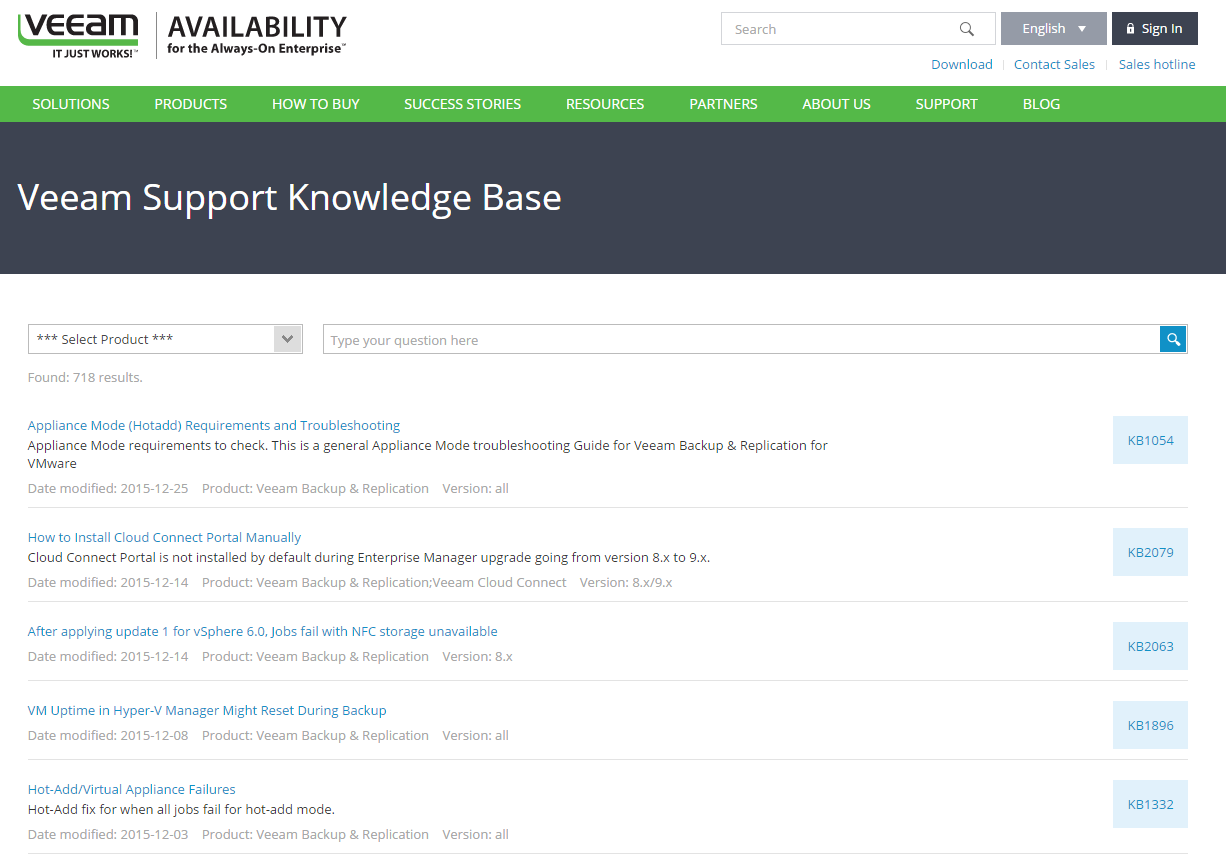The height and width of the screenshot is (859, 1226).
Task: Click 'Date modified: 2015-12-25' text
Action: (106, 488)
